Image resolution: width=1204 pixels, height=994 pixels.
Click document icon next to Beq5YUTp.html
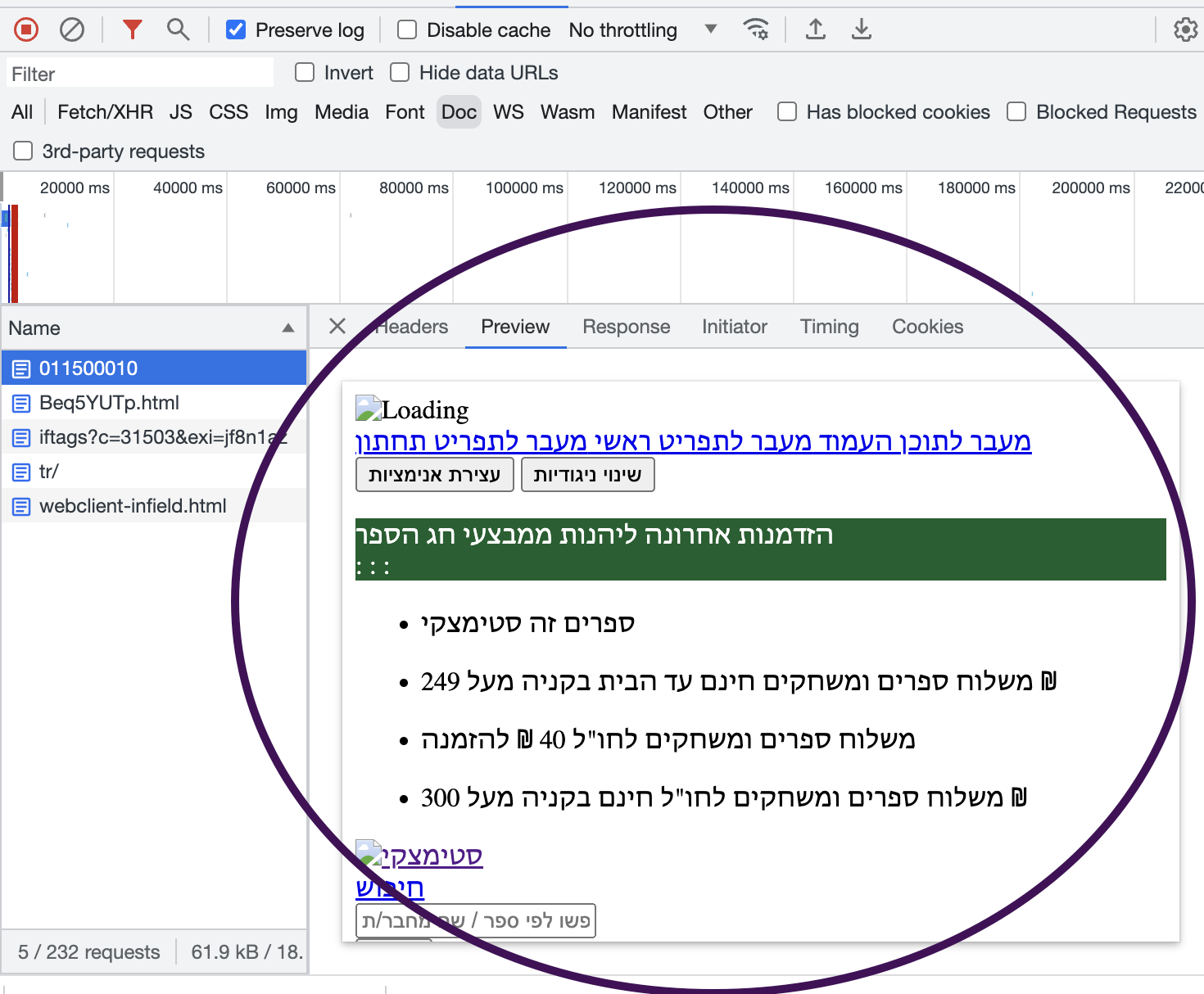click(x=21, y=403)
